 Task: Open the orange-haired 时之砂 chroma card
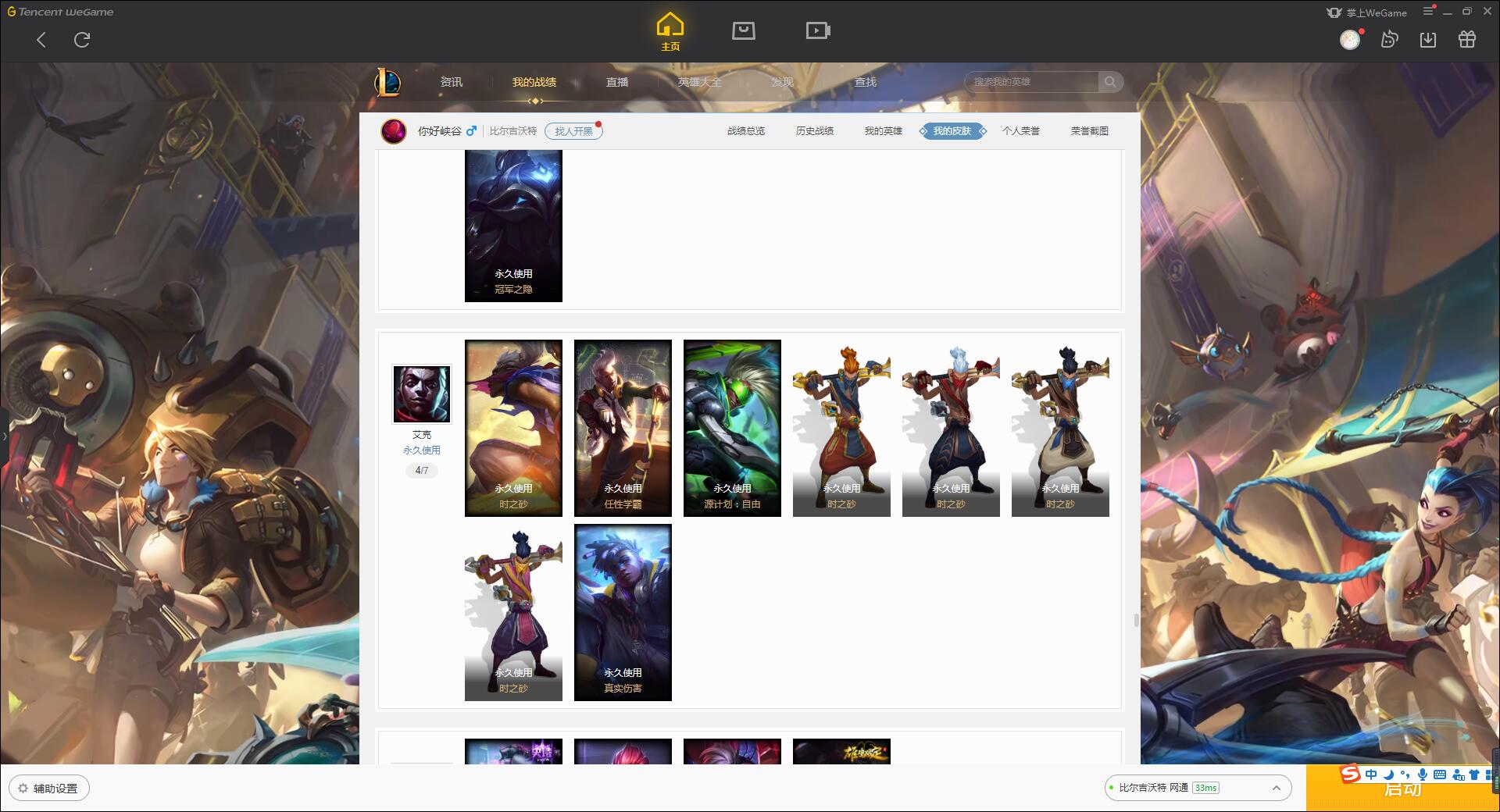841,428
